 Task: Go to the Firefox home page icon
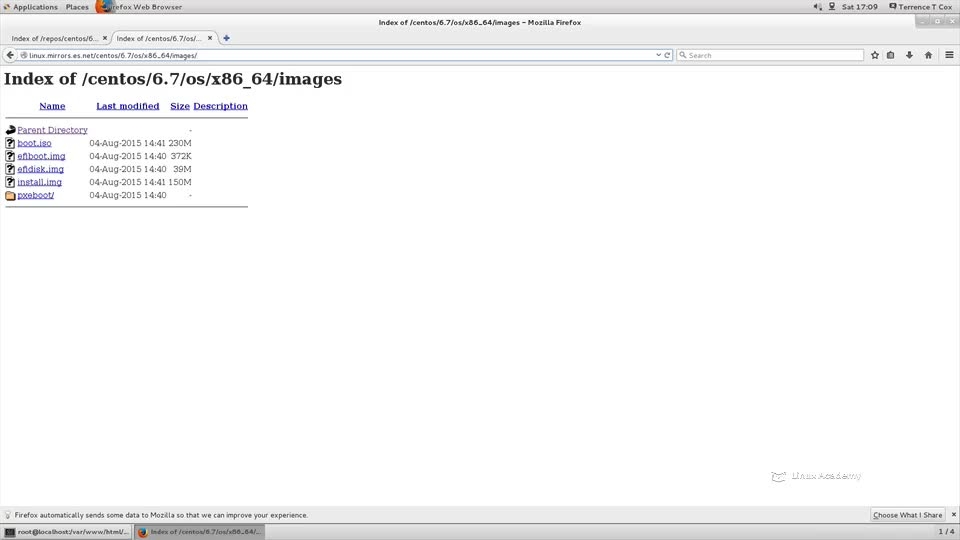click(928, 55)
